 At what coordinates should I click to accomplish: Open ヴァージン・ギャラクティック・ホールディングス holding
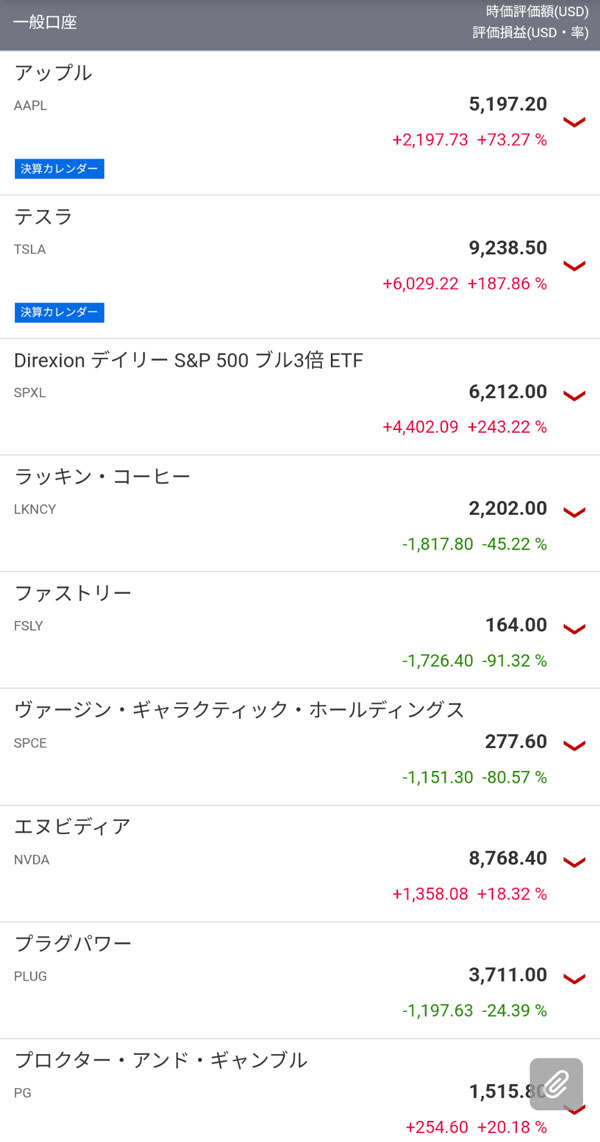pos(239,710)
